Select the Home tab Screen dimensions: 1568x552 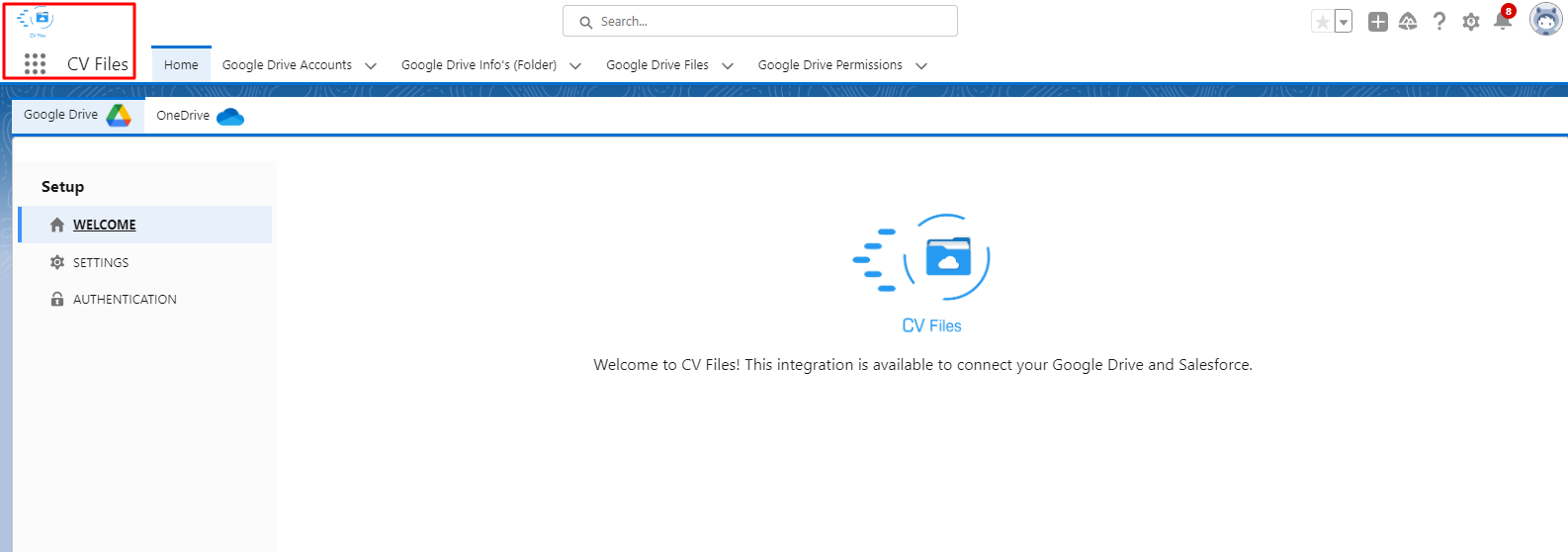(x=181, y=65)
